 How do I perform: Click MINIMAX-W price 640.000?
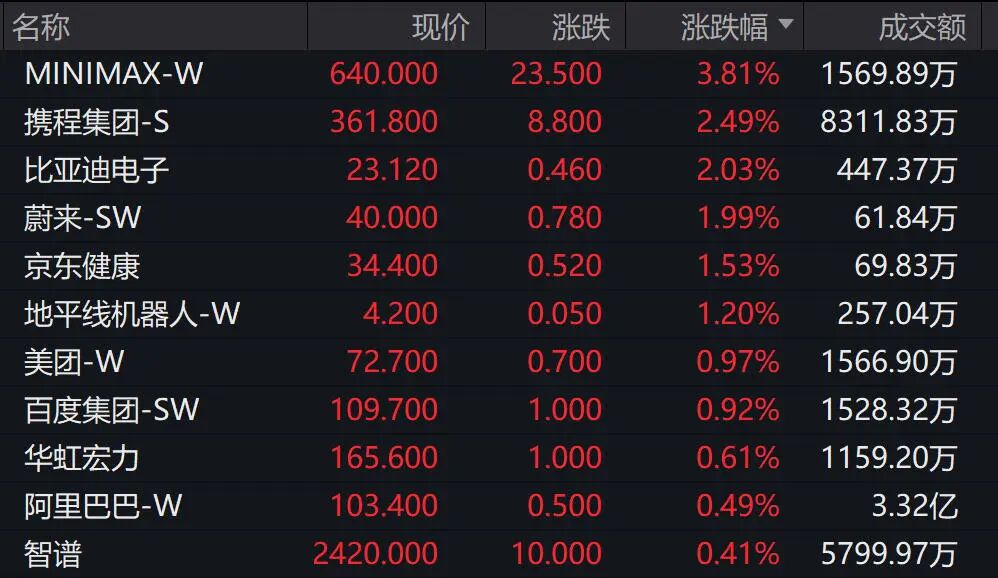click(384, 74)
